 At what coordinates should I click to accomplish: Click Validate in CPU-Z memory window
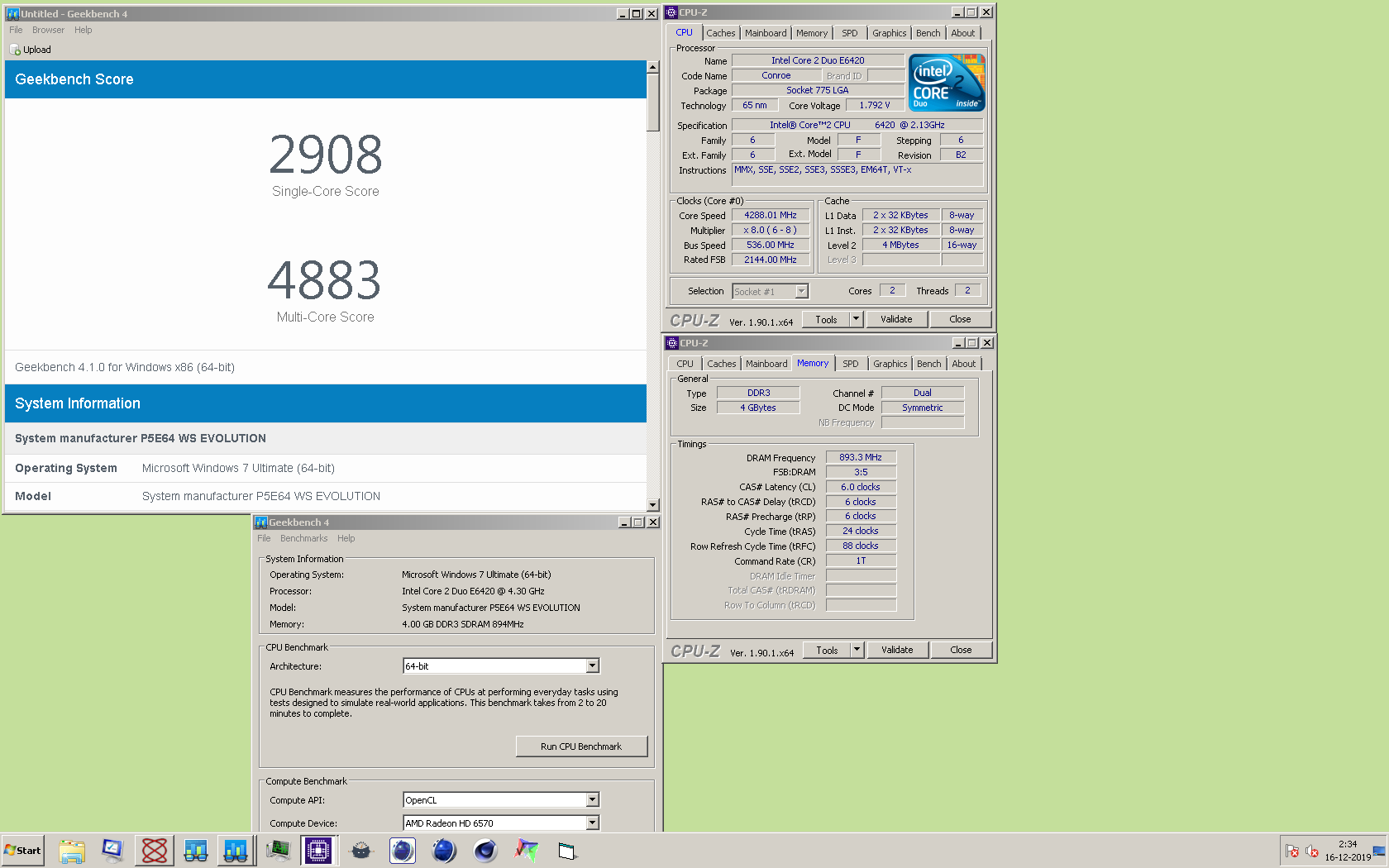pos(897,650)
